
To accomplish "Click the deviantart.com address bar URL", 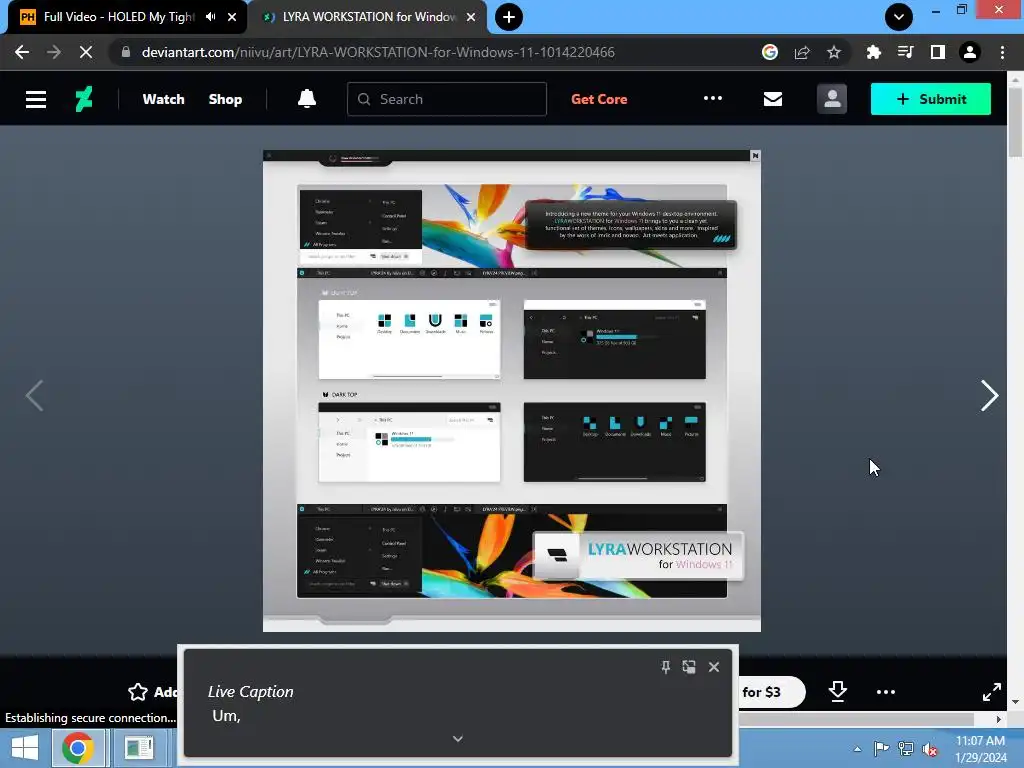I will [378, 52].
